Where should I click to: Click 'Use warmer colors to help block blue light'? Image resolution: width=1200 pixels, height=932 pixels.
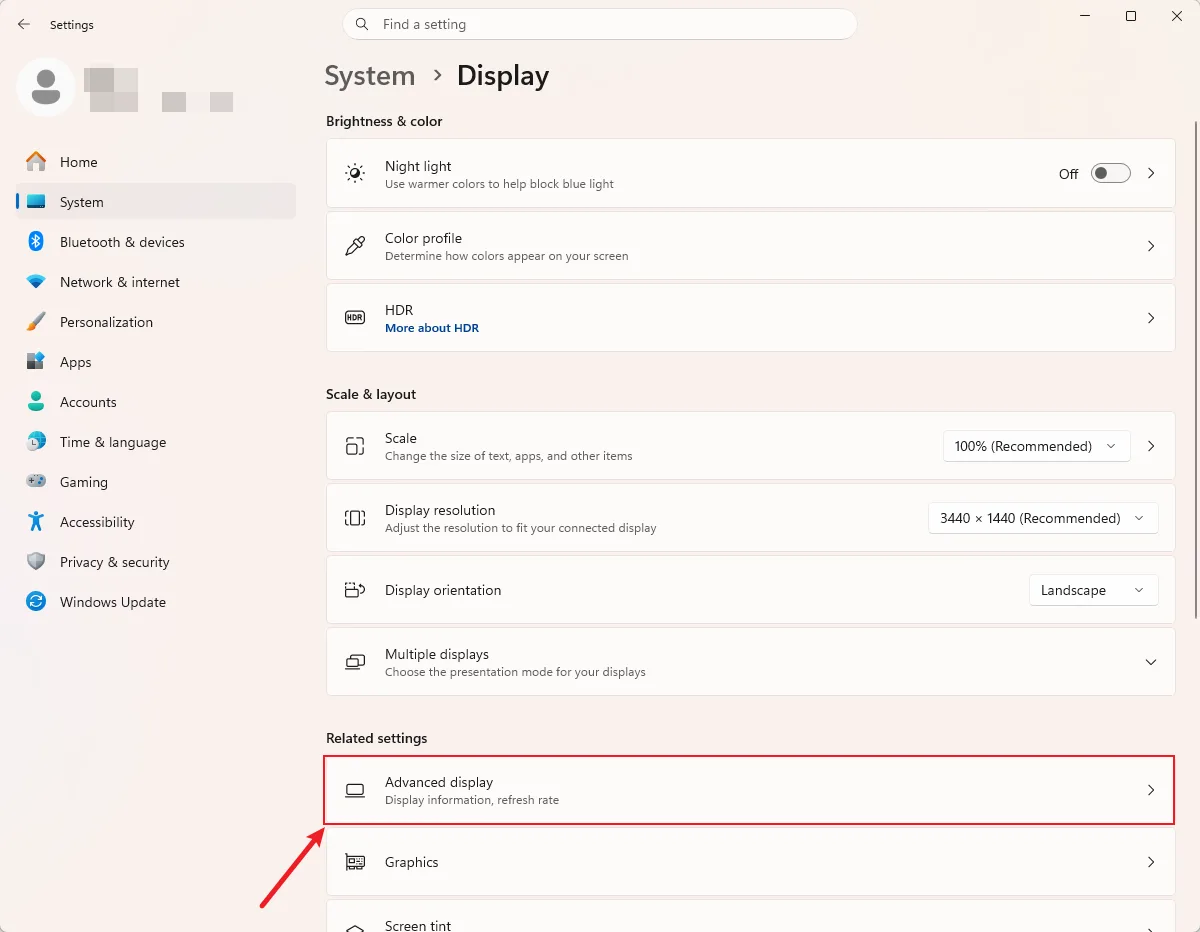coord(499,184)
